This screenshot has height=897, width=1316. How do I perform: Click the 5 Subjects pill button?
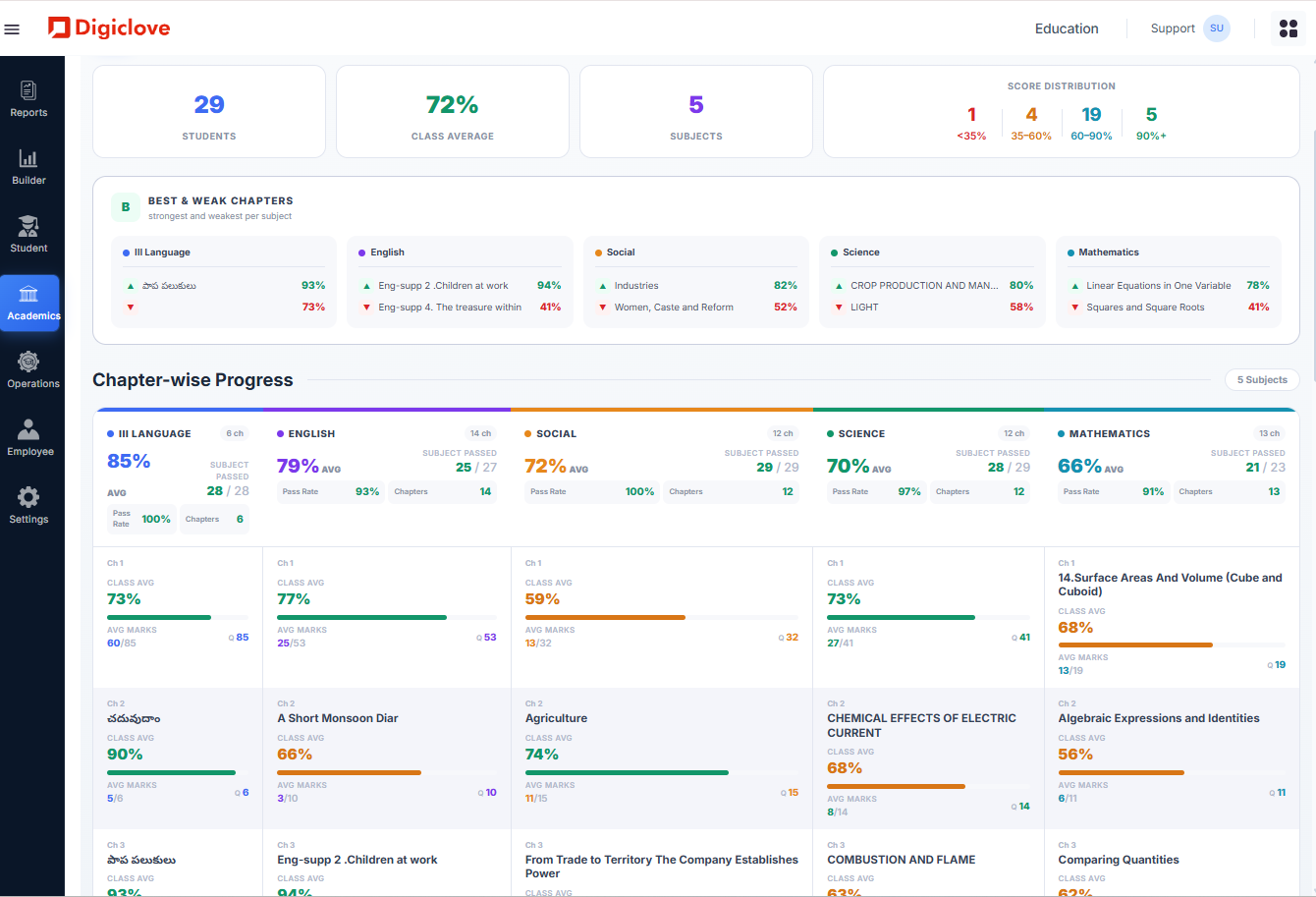pyautogui.click(x=1262, y=379)
